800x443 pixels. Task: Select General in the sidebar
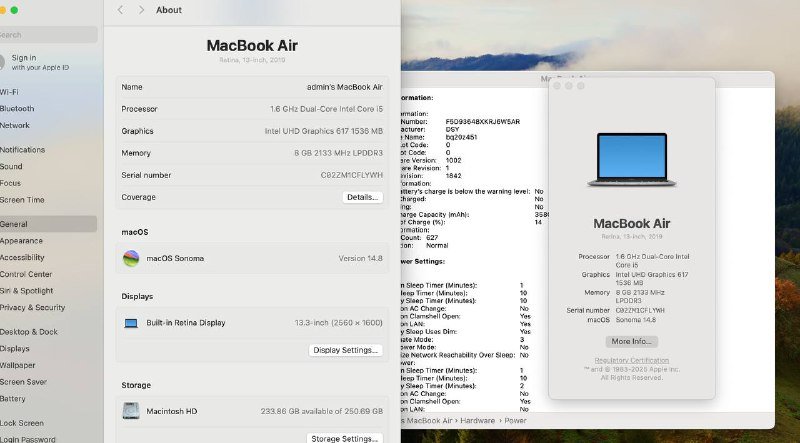coord(47,224)
